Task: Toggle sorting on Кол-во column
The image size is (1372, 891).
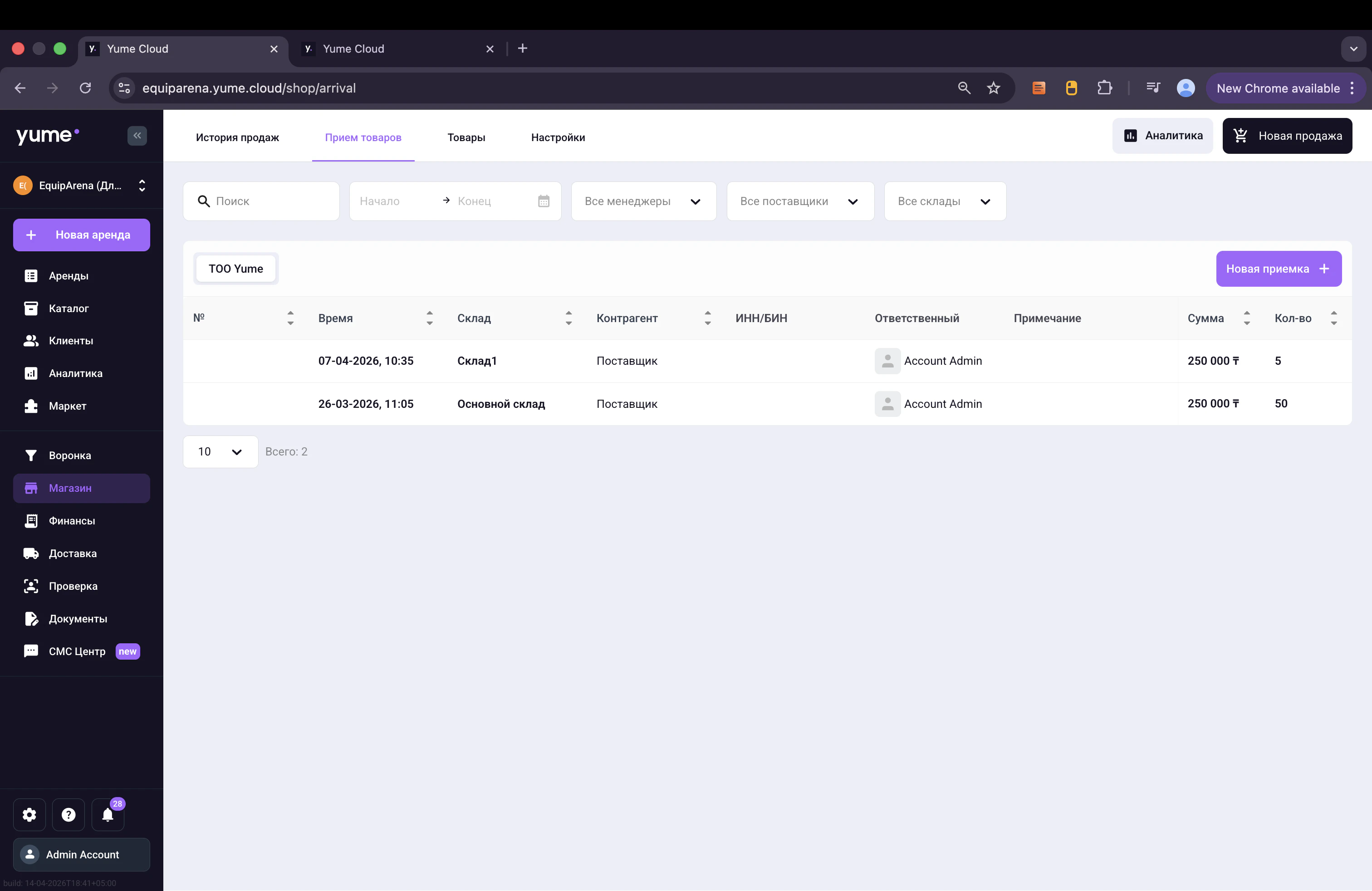Action: 1333,318
